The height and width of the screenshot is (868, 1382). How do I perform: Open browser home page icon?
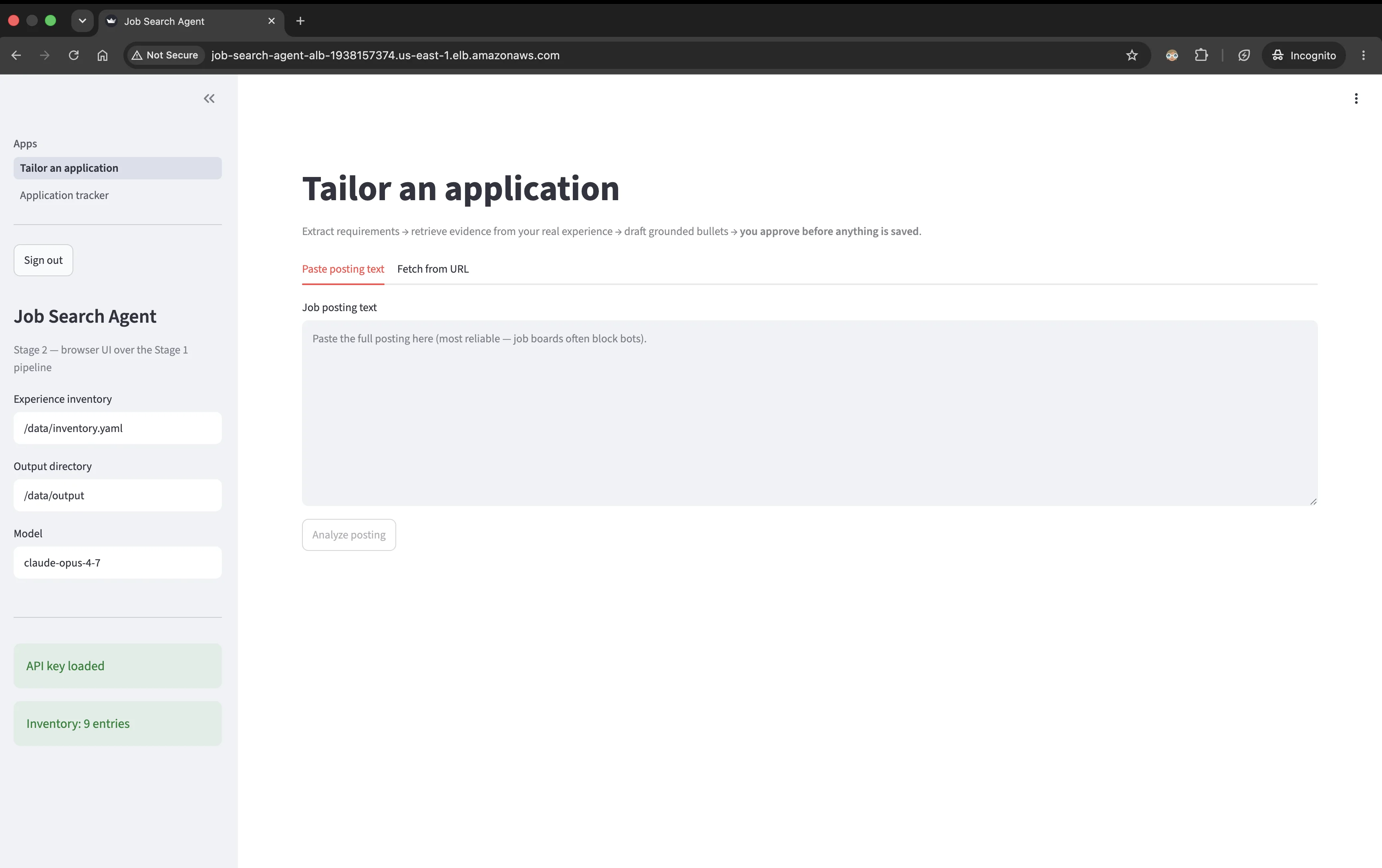pos(102,56)
